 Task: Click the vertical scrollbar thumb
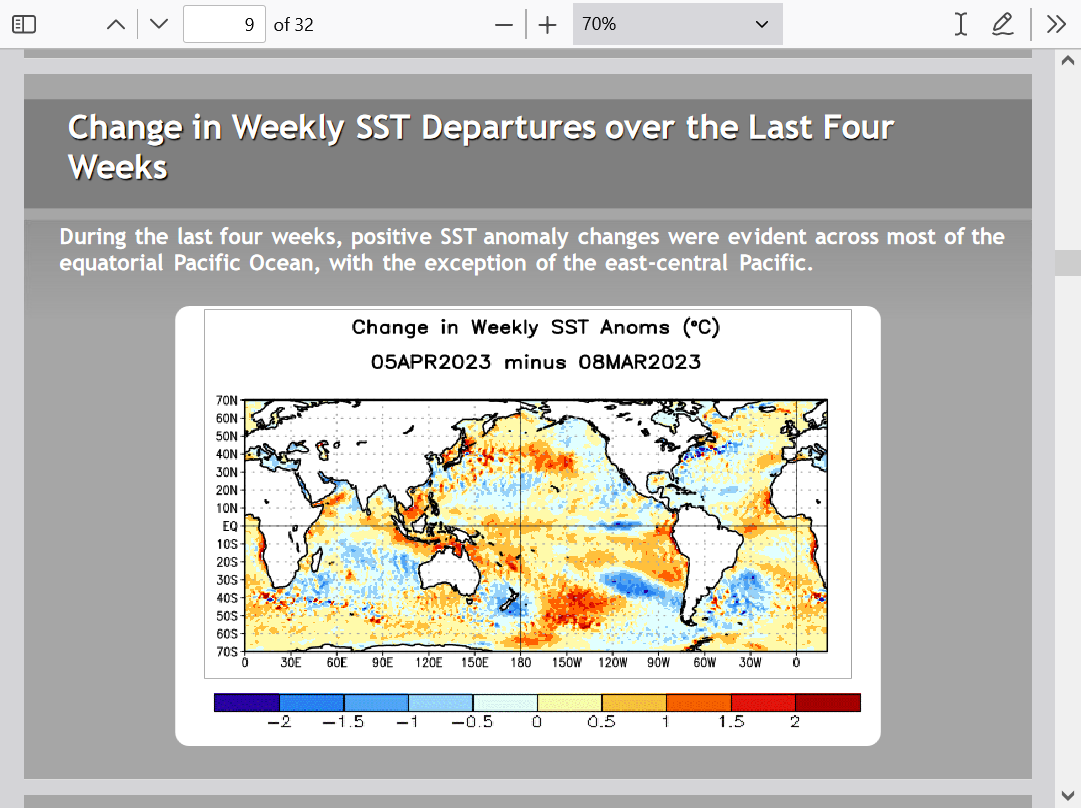1067,262
